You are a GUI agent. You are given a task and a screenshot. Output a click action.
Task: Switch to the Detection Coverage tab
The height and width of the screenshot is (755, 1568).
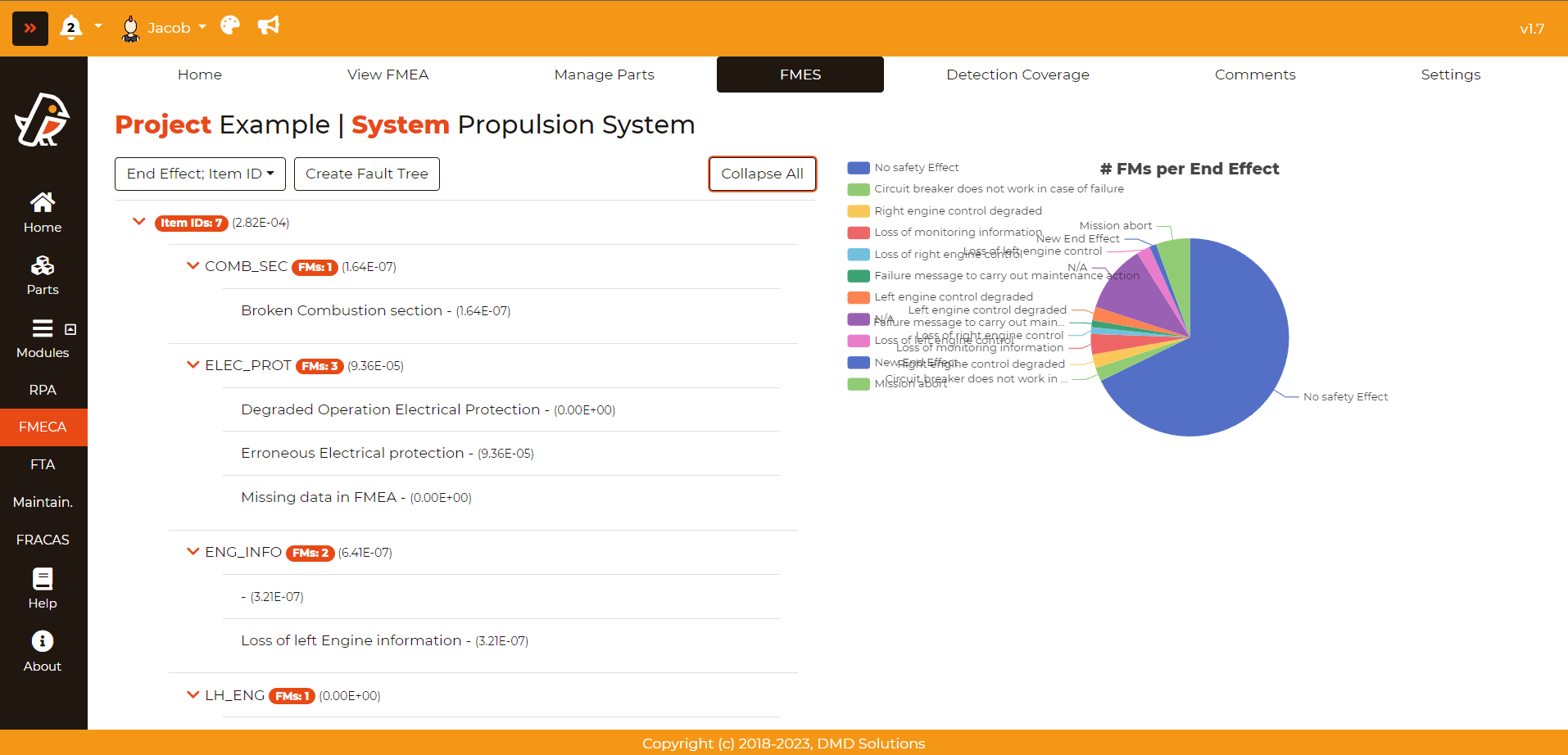[x=1017, y=75]
